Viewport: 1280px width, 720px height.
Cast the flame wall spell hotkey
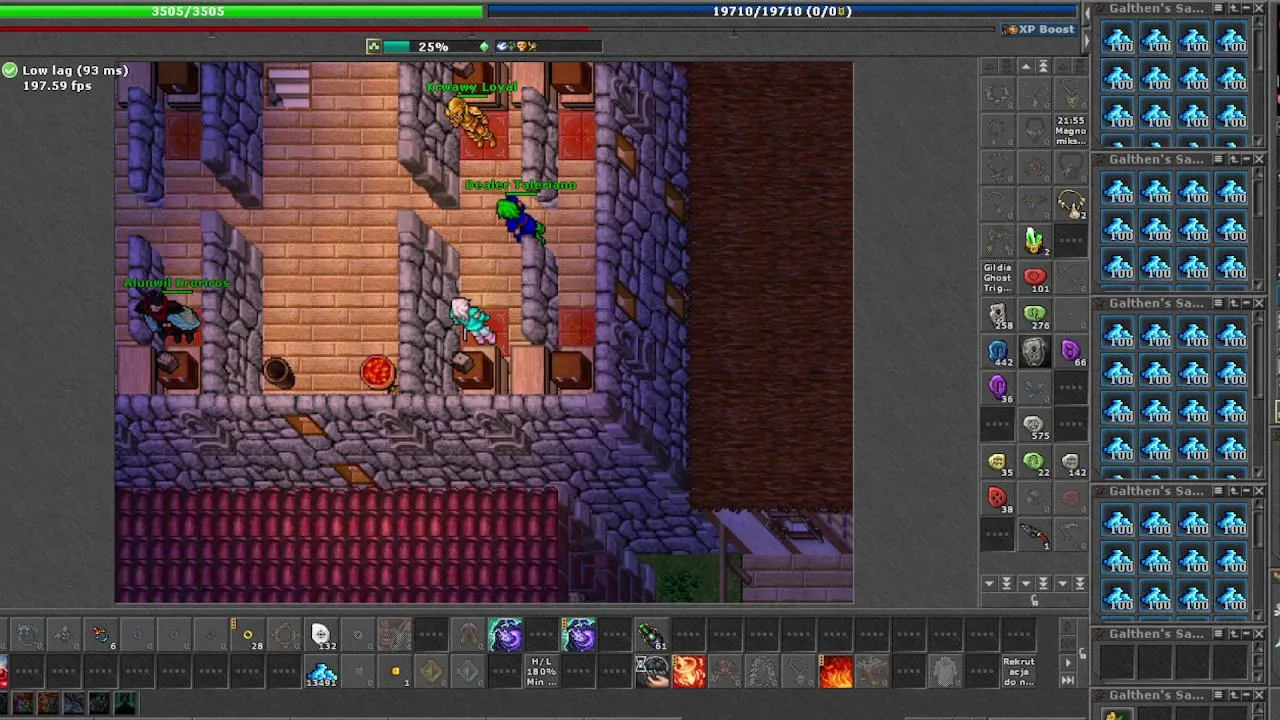tap(836, 672)
